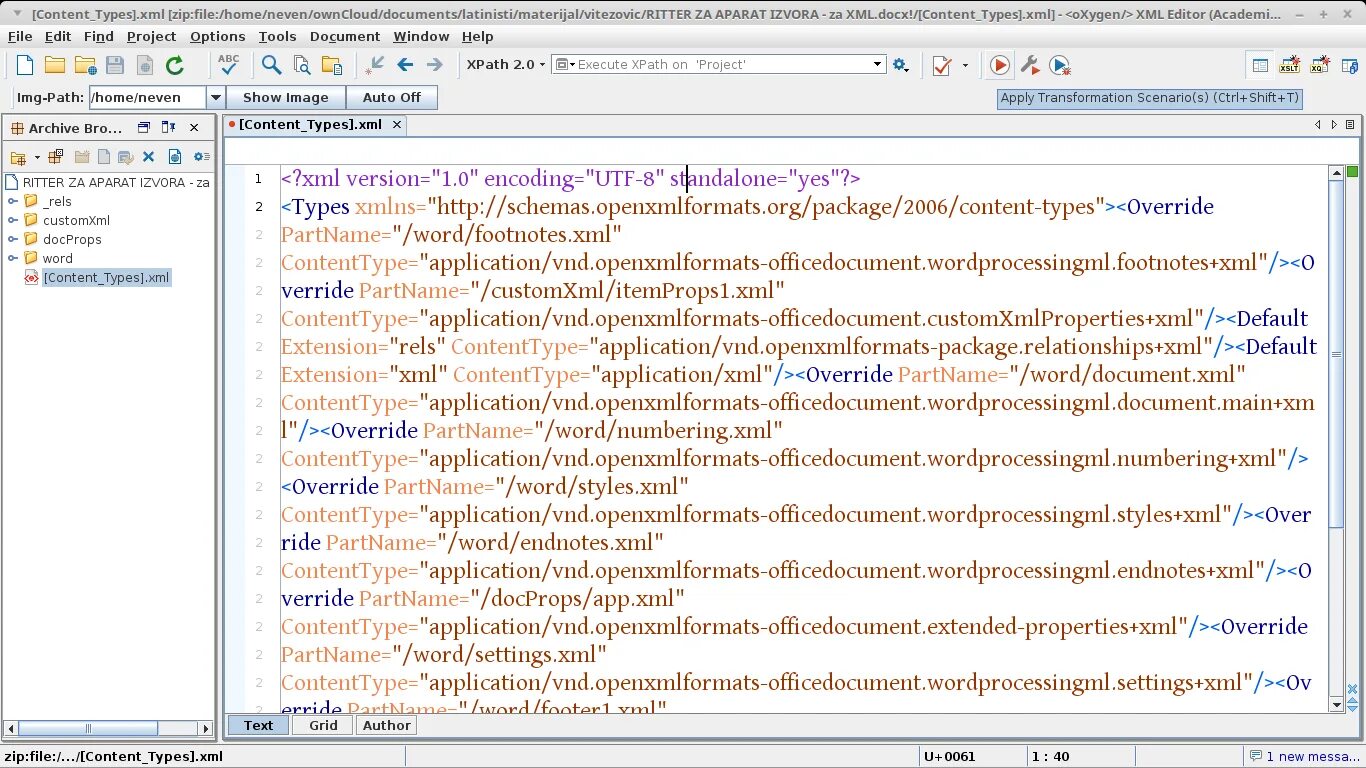The width and height of the screenshot is (1366, 768).
Task: Open the Window menu
Action: (x=421, y=36)
